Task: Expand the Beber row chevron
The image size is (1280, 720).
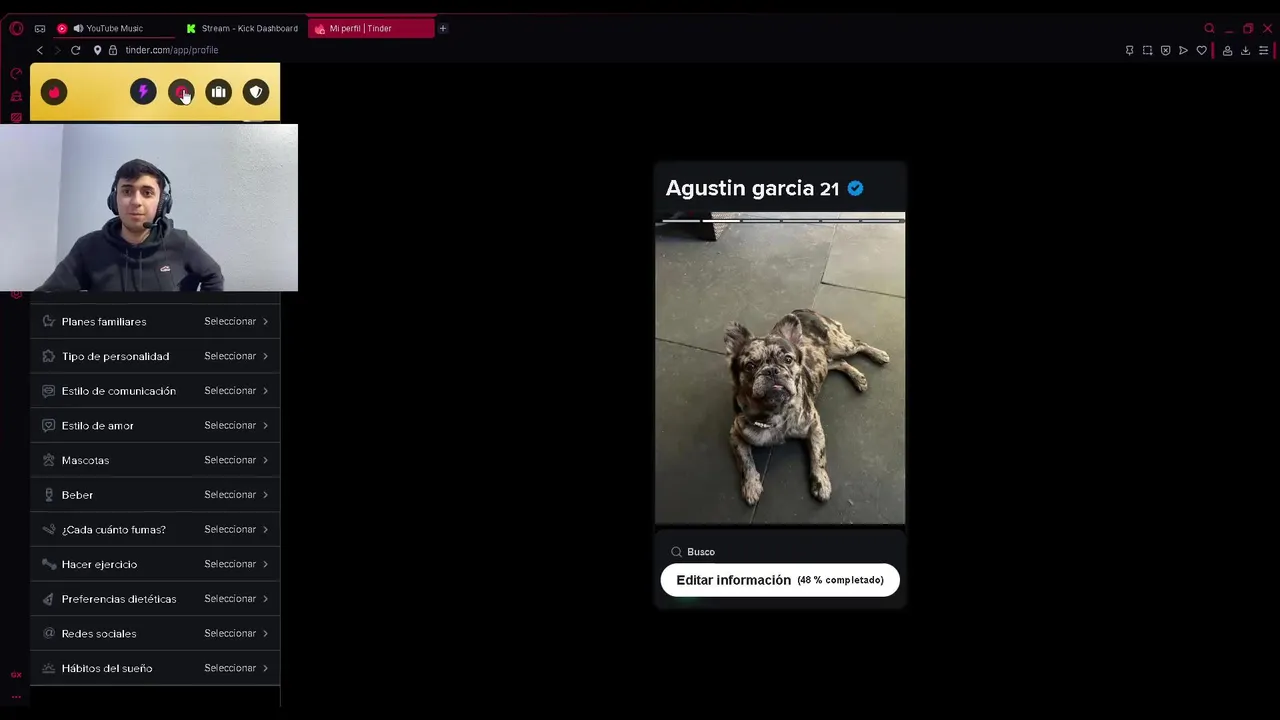Action: point(265,495)
